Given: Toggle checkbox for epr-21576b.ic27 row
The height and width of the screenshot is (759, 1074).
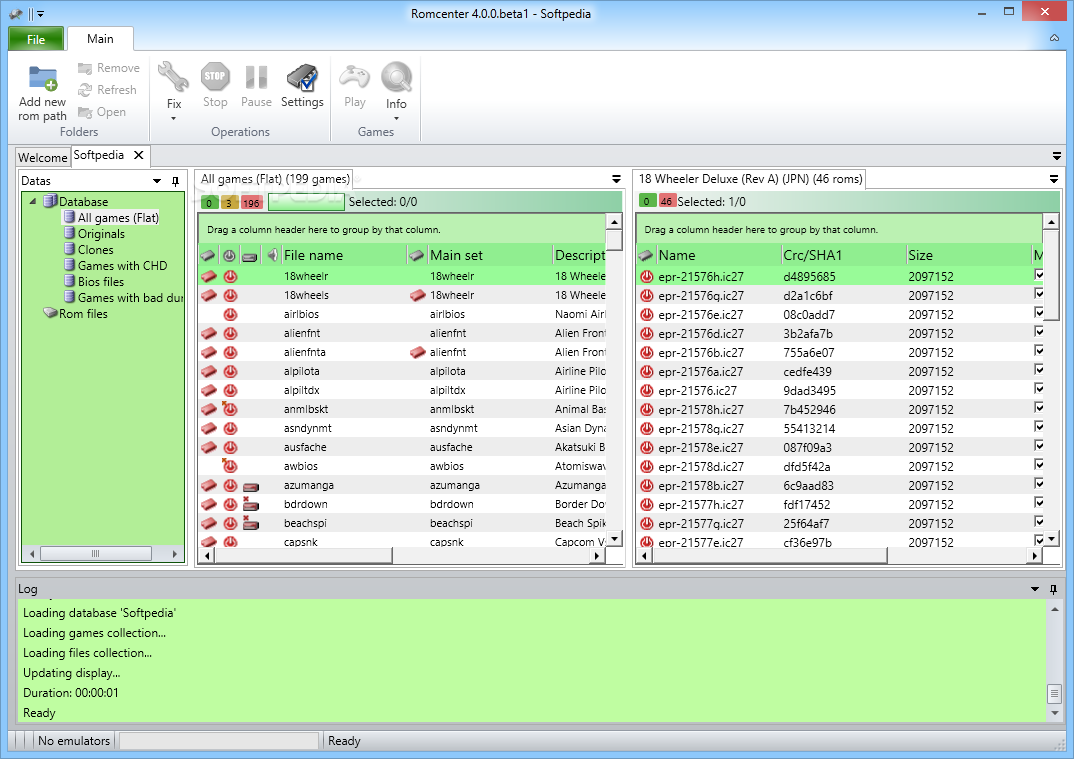Looking at the screenshot, I should coord(1039,351).
